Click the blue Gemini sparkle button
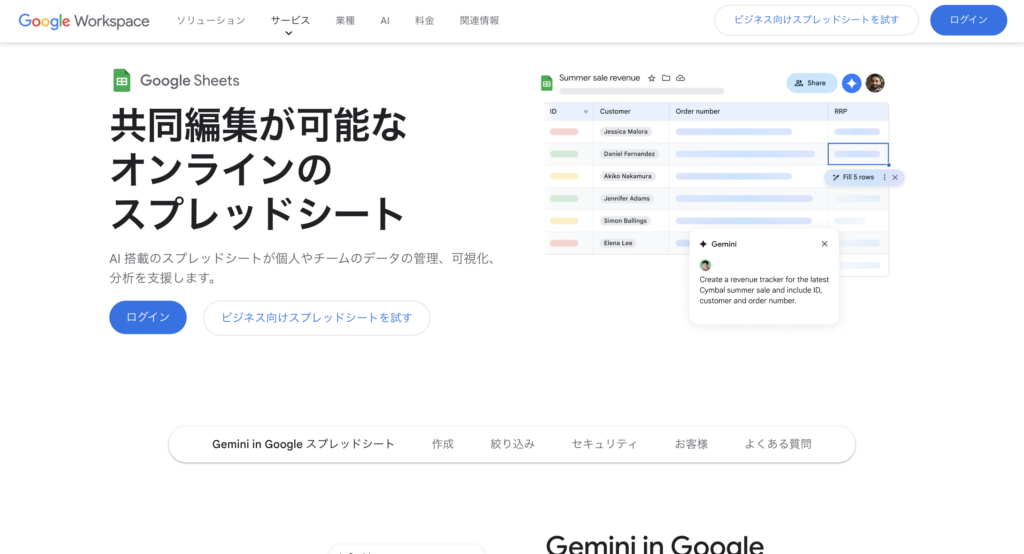The height and width of the screenshot is (554, 1024). pos(851,83)
